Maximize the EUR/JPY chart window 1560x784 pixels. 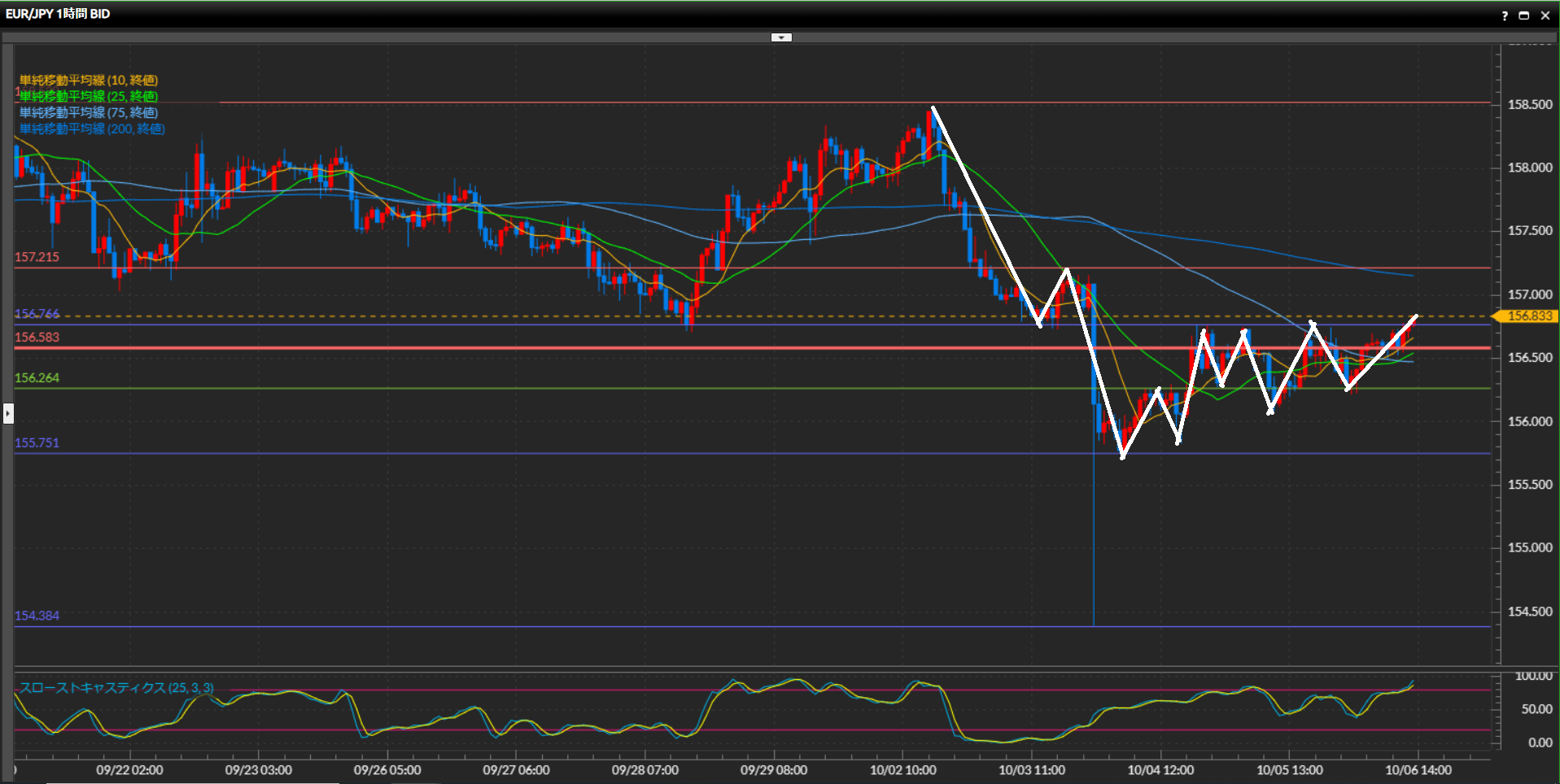point(1524,15)
